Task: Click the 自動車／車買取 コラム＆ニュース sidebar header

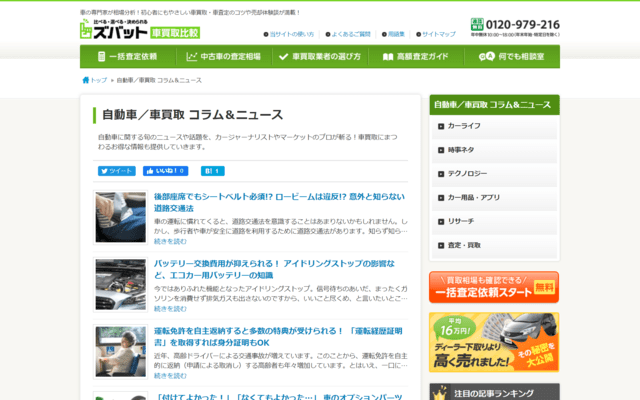Action: [494, 105]
